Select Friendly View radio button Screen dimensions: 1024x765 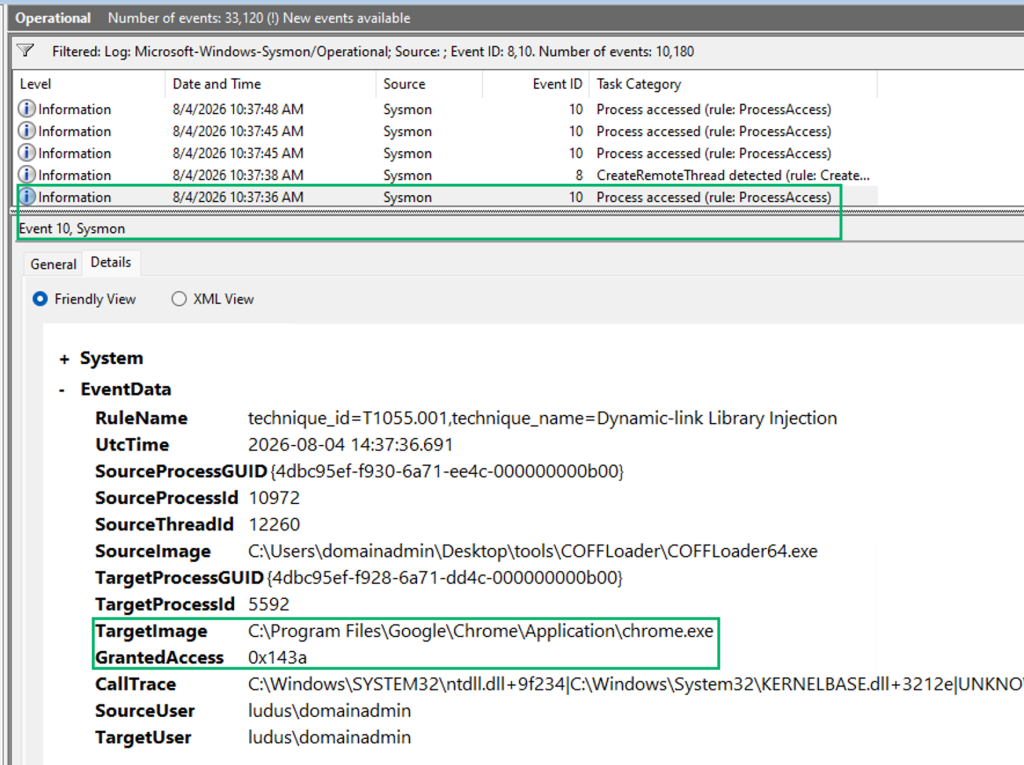point(40,299)
